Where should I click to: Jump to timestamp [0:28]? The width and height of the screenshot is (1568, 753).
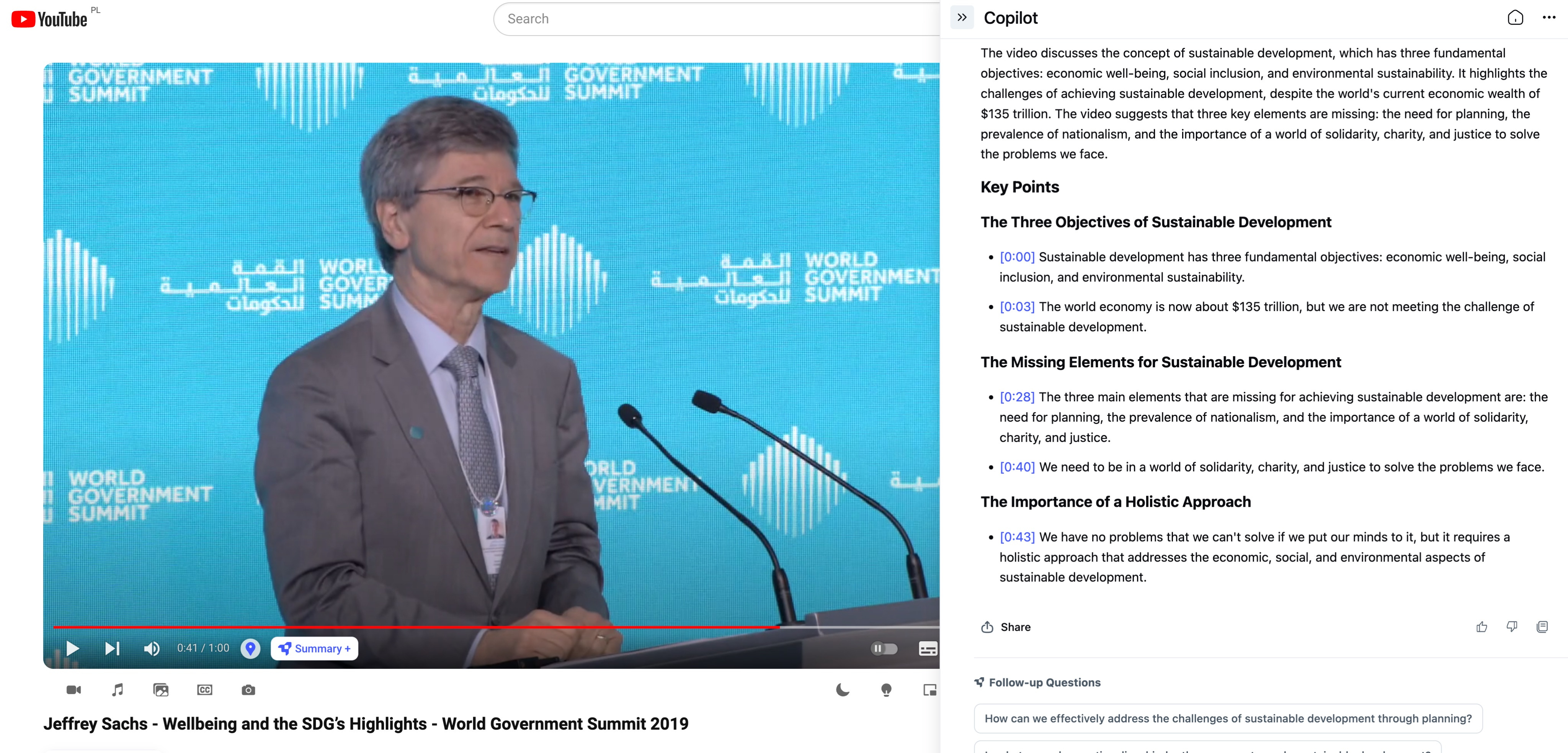[x=1017, y=397]
